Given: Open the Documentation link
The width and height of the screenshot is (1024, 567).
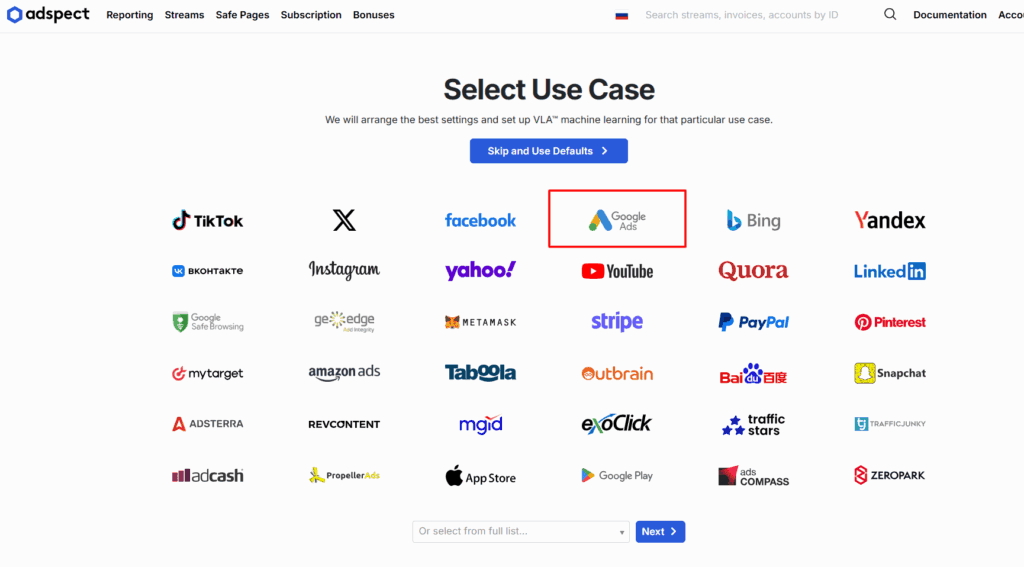Looking at the screenshot, I should pos(949,15).
